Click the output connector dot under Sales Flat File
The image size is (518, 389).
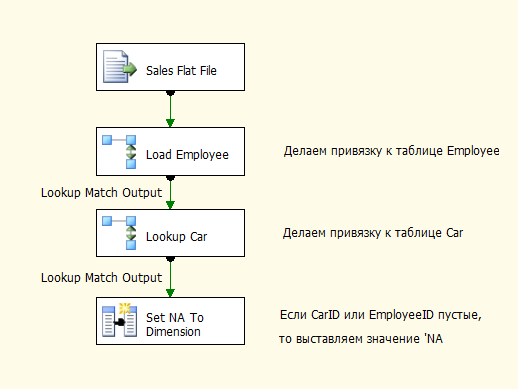[170, 93]
